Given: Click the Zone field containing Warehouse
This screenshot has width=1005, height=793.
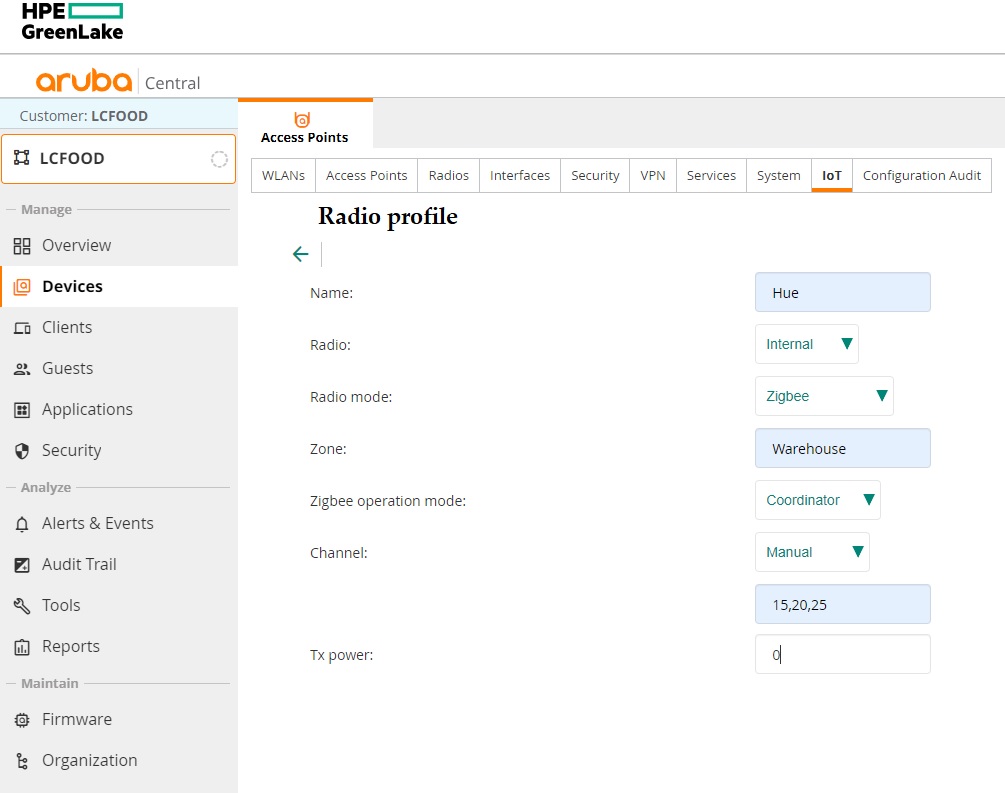Looking at the screenshot, I should (x=842, y=449).
